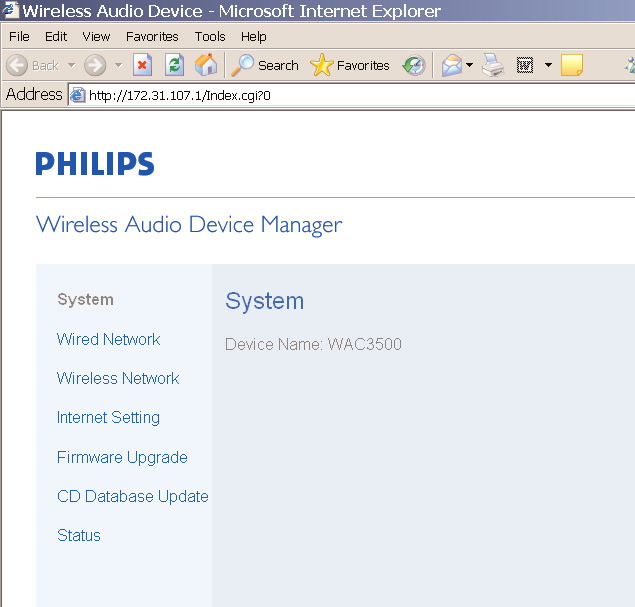
Task: Click the PHILIPS logo
Action: (x=95, y=164)
